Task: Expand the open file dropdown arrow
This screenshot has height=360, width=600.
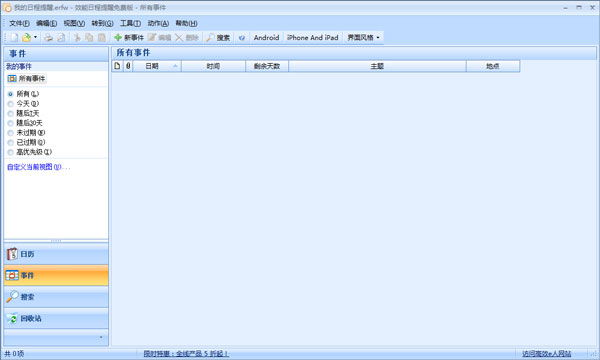Action: click(x=35, y=37)
